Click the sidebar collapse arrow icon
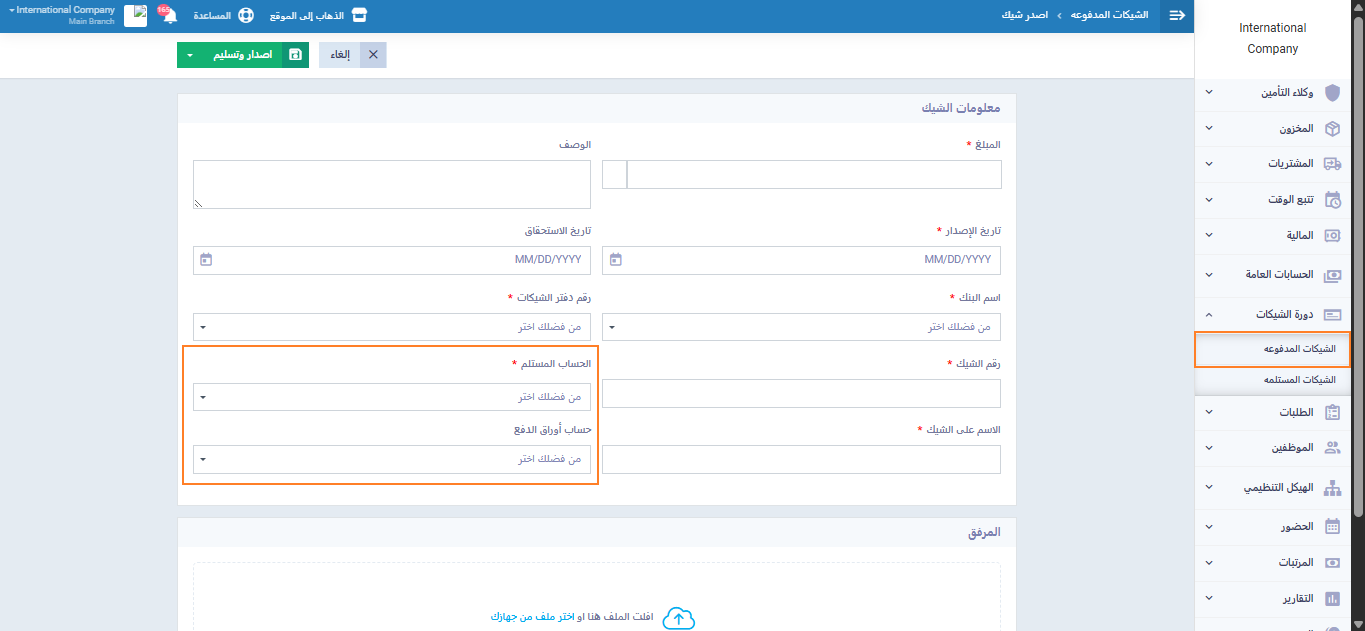 point(1177,16)
